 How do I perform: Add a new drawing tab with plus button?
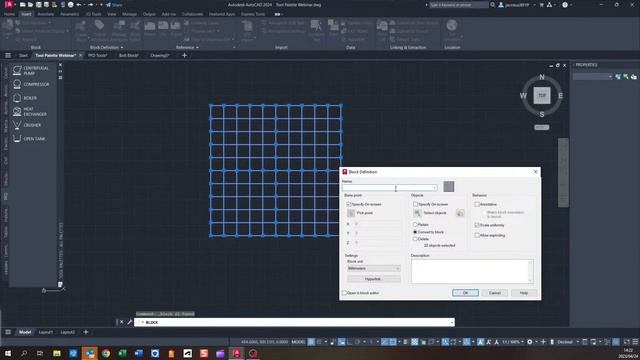click(184, 55)
